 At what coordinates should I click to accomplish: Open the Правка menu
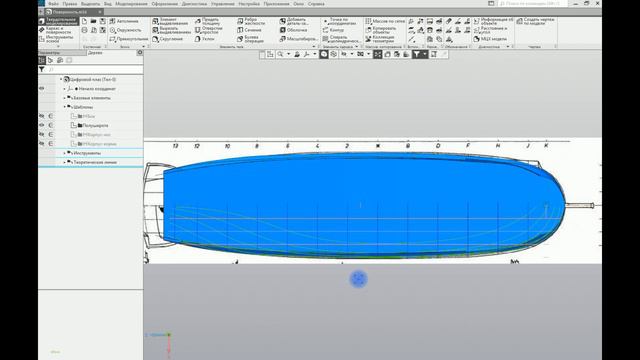(x=70, y=4)
